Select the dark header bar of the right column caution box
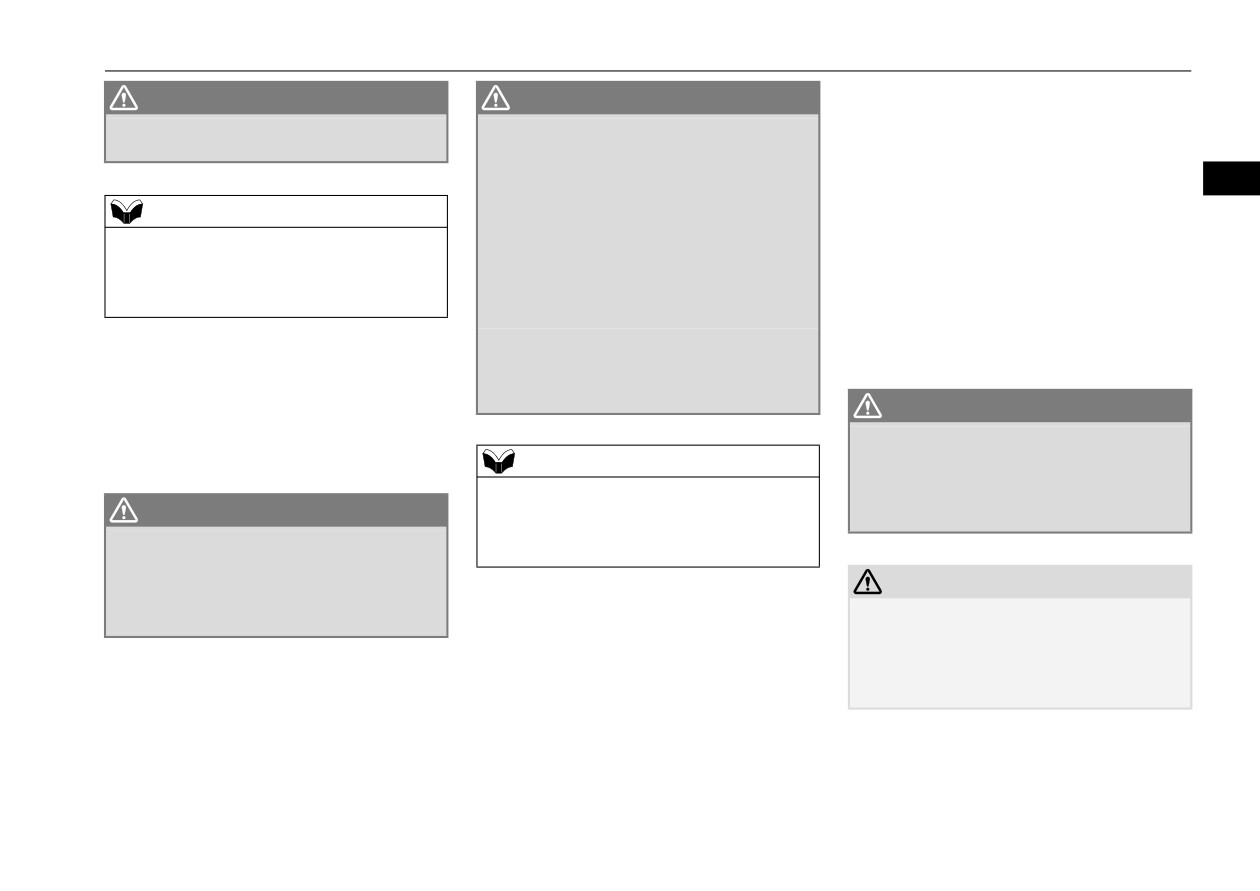The height and width of the screenshot is (891, 1260). 1020,405
